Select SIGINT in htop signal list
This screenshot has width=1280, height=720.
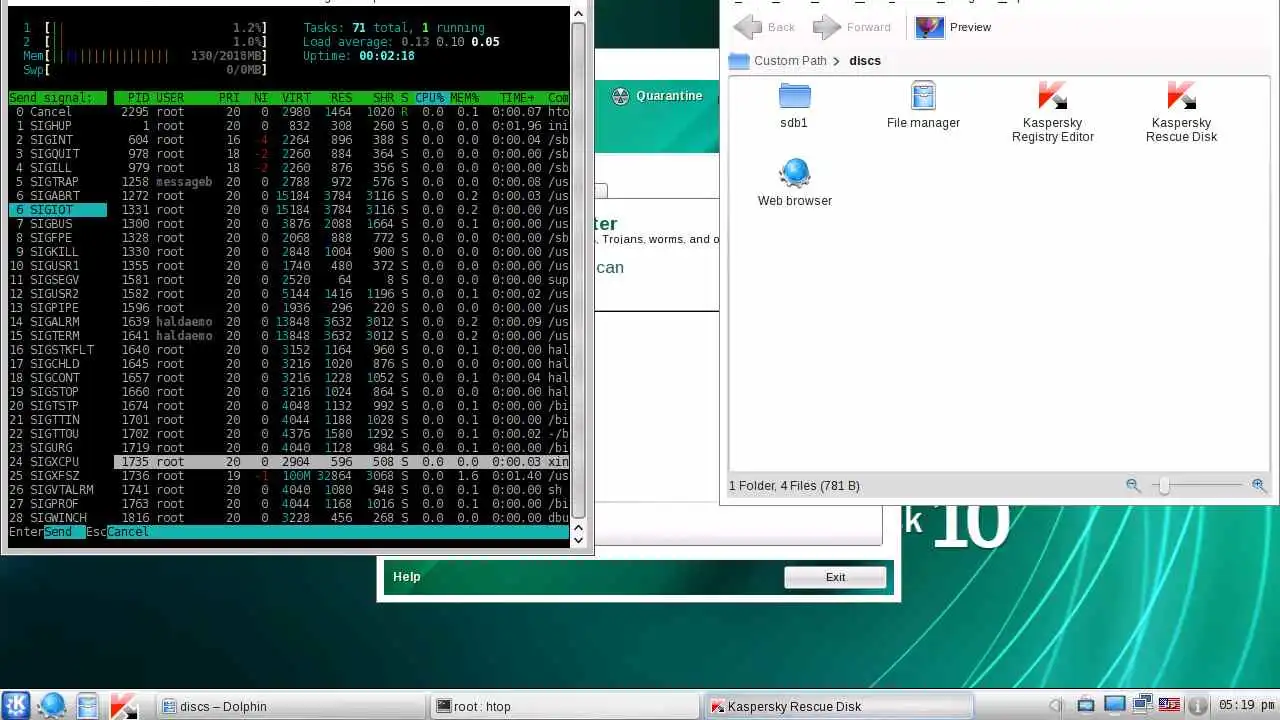pos(57,140)
